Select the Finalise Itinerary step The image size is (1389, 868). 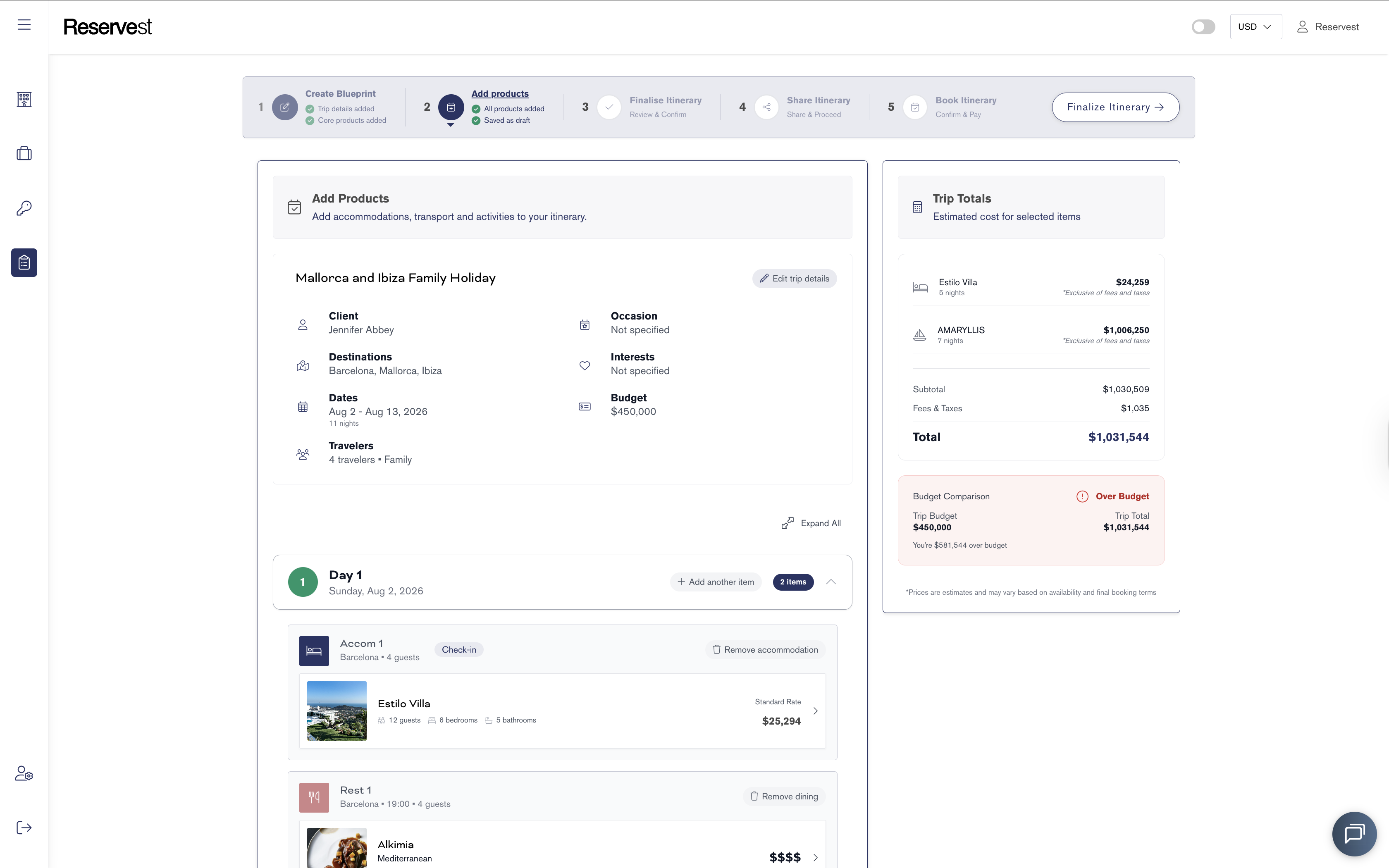tap(665, 100)
